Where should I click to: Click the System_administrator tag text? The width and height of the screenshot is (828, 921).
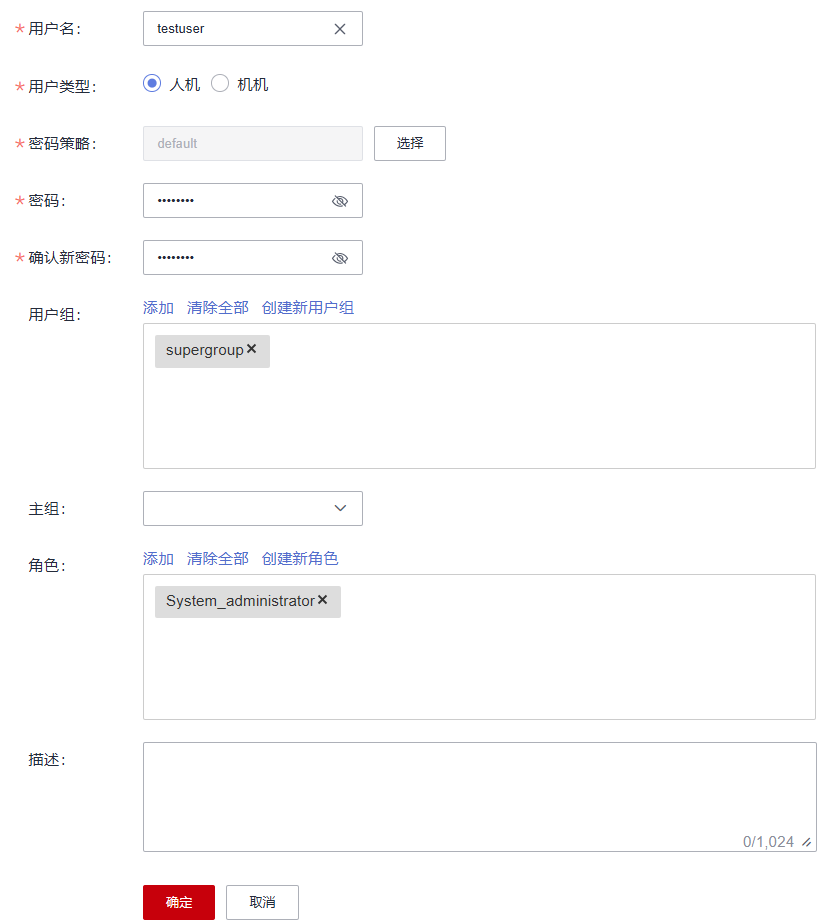[240, 601]
